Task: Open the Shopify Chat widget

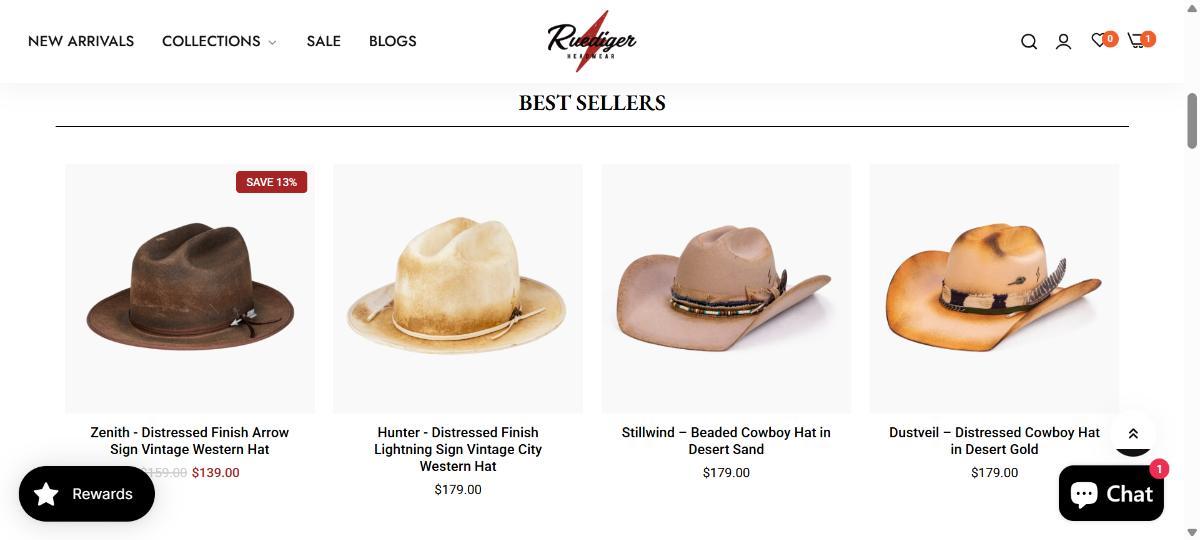Action: pyautogui.click(x=1111, y=493)
